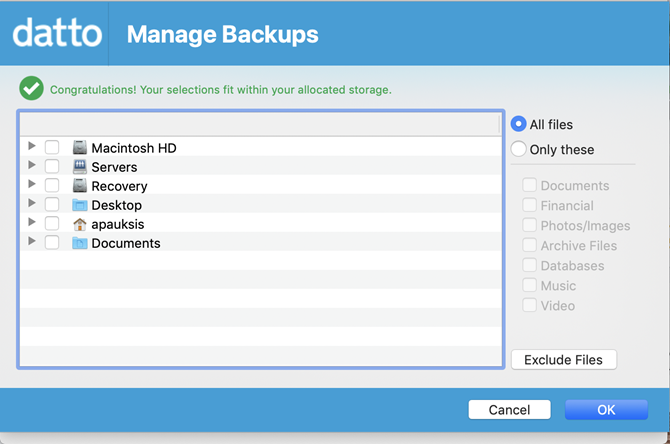This screenshot has height=444, width=670.
Task: Select the Recovery row label
Action: (119, 186)
